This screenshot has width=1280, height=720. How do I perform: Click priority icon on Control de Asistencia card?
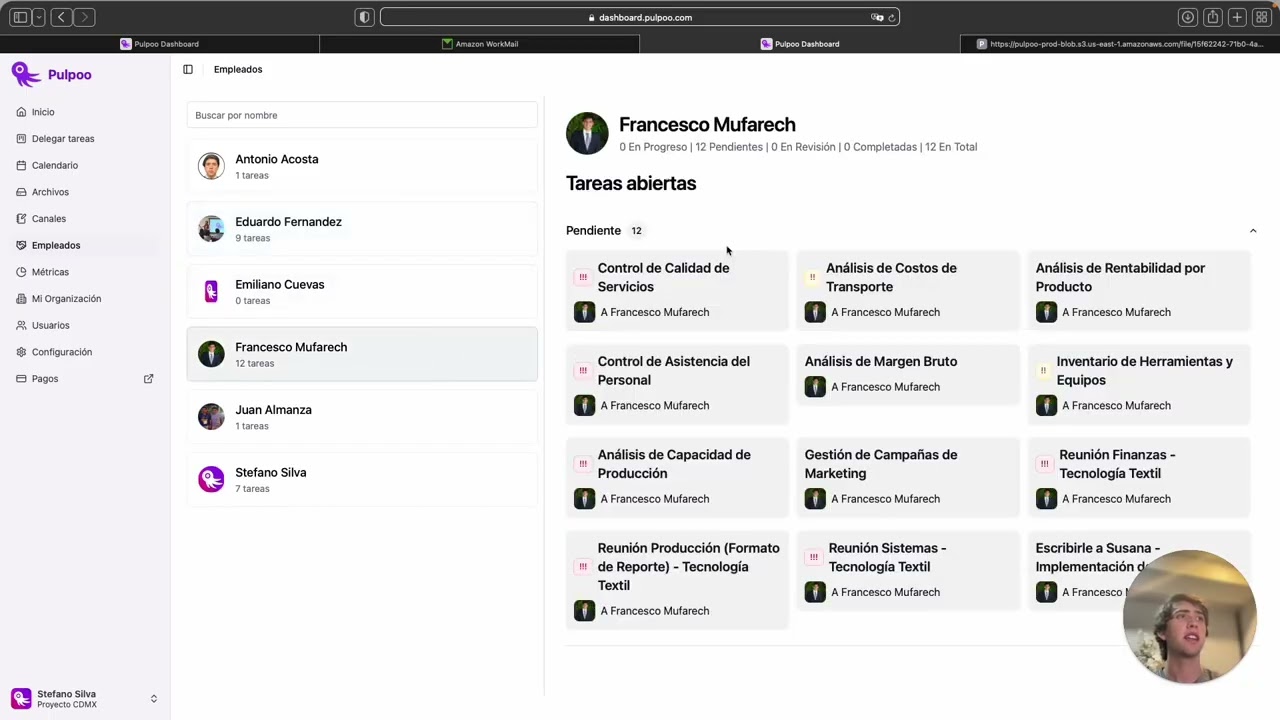pyautogui.click(x=583, y=371)
